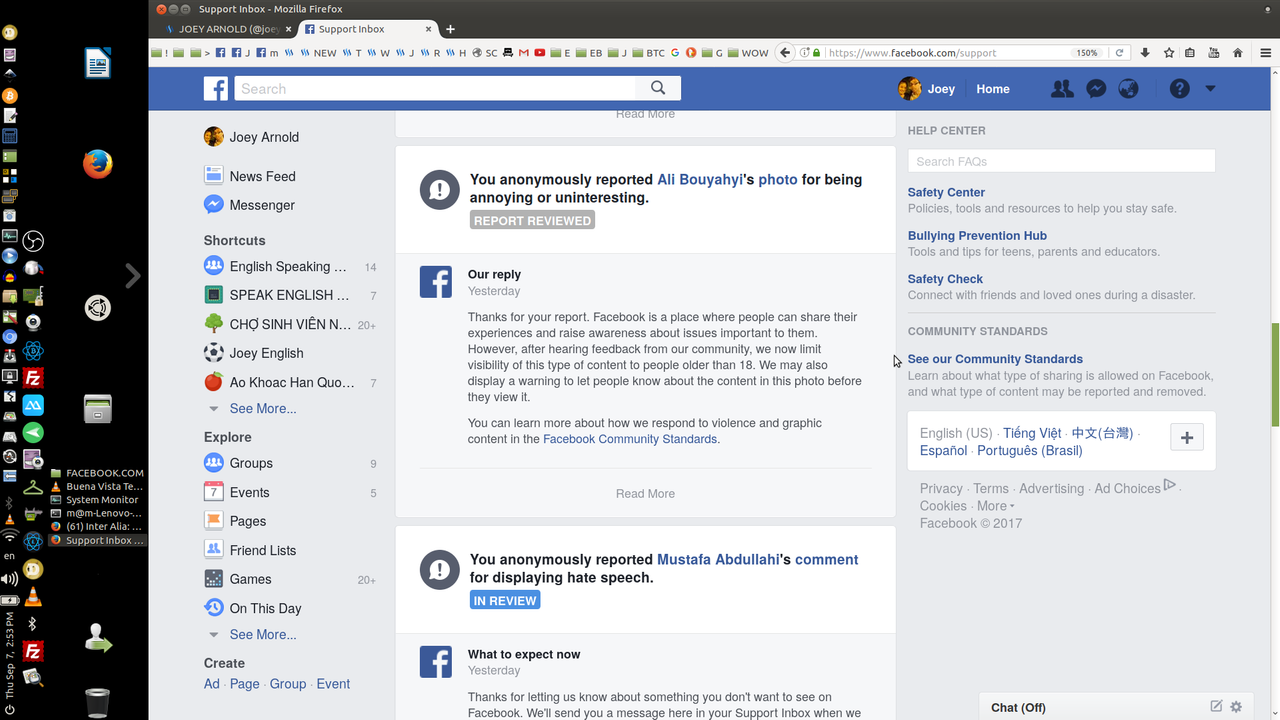This screenshot has height=720, width=1280.
Task: Reload the page with the refresh icon
Action: click(1119, 52)
